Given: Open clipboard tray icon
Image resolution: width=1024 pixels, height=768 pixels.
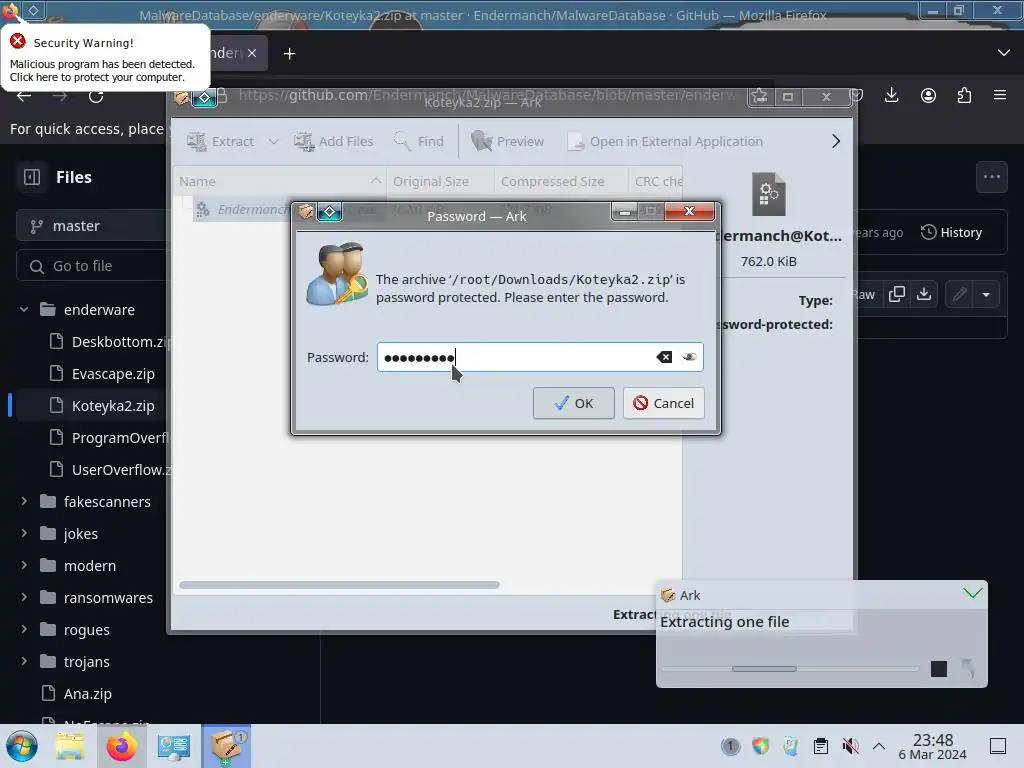Looking at the screenshot, I should pyautogui.click(x=820, y=746).
